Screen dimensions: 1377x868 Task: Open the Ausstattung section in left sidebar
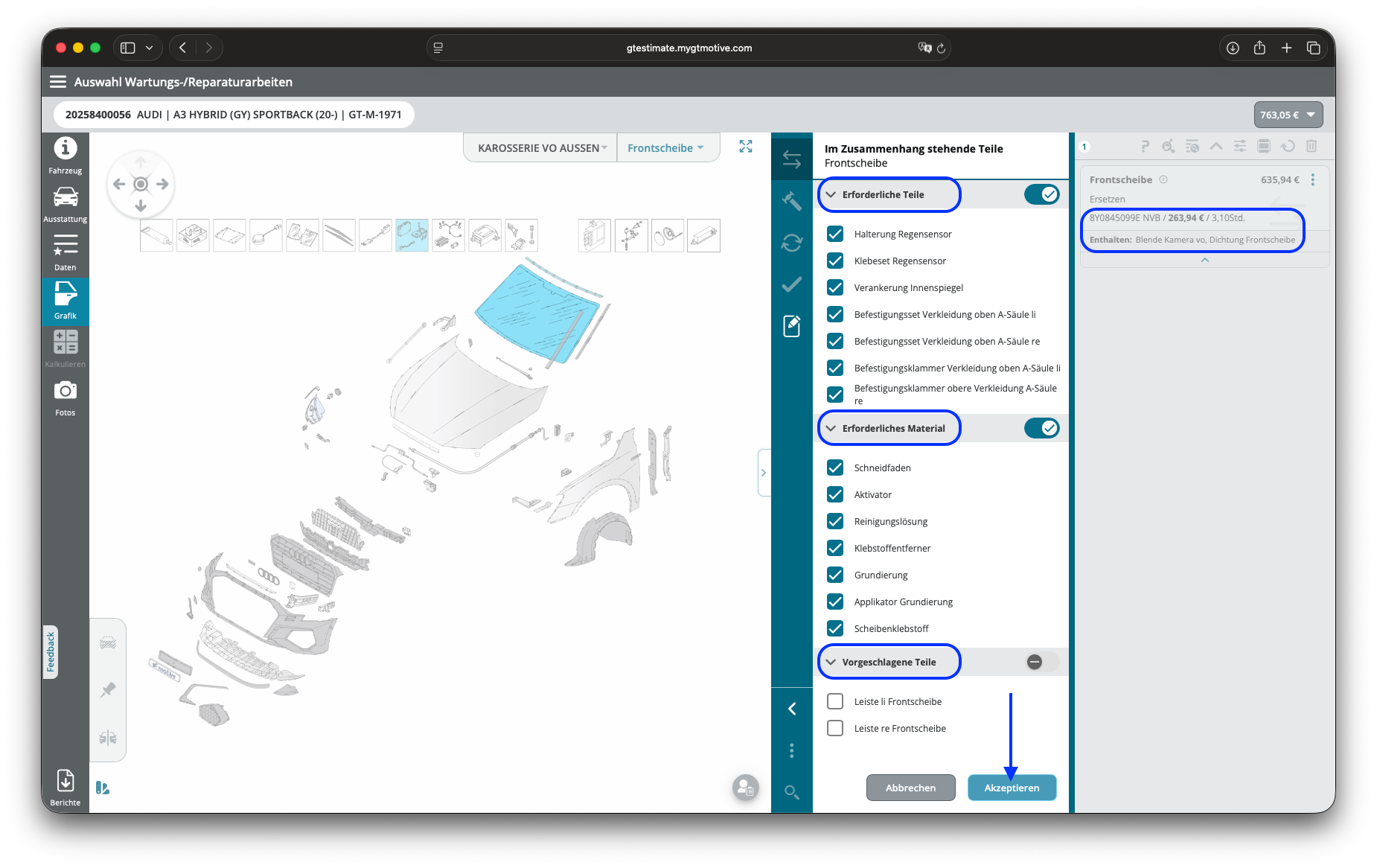[x=66, y=205]
